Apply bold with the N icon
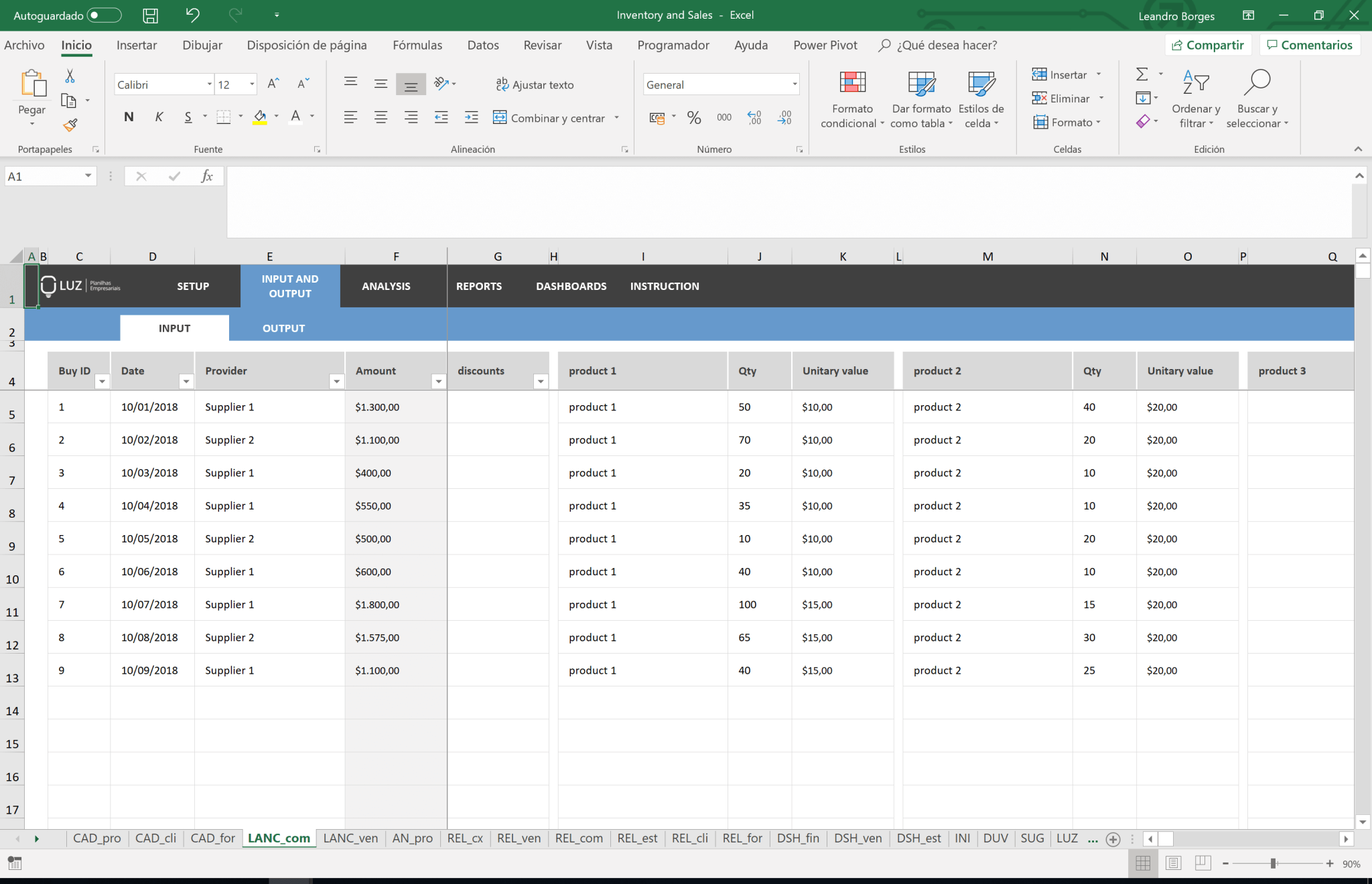1372x884 pixels. click(128, 117)
